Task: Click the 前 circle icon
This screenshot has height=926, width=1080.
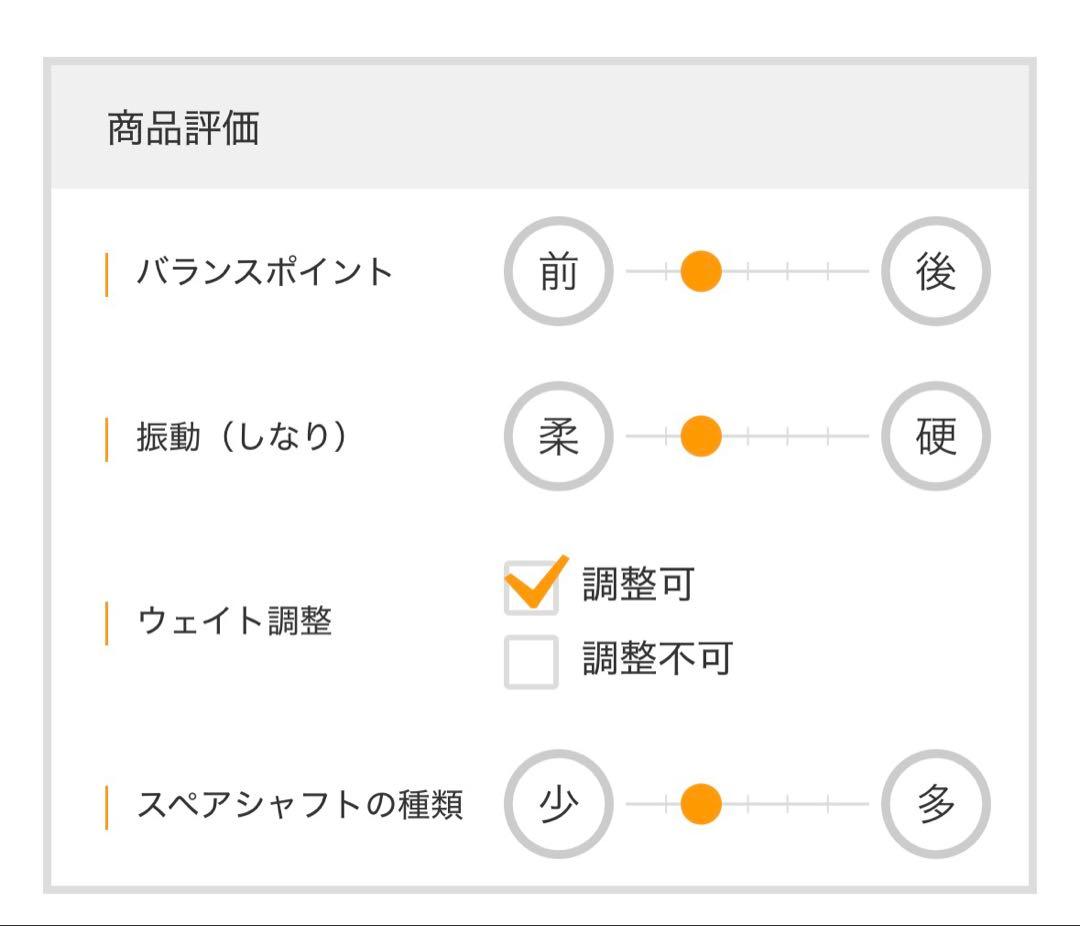Action: (561, 270)
